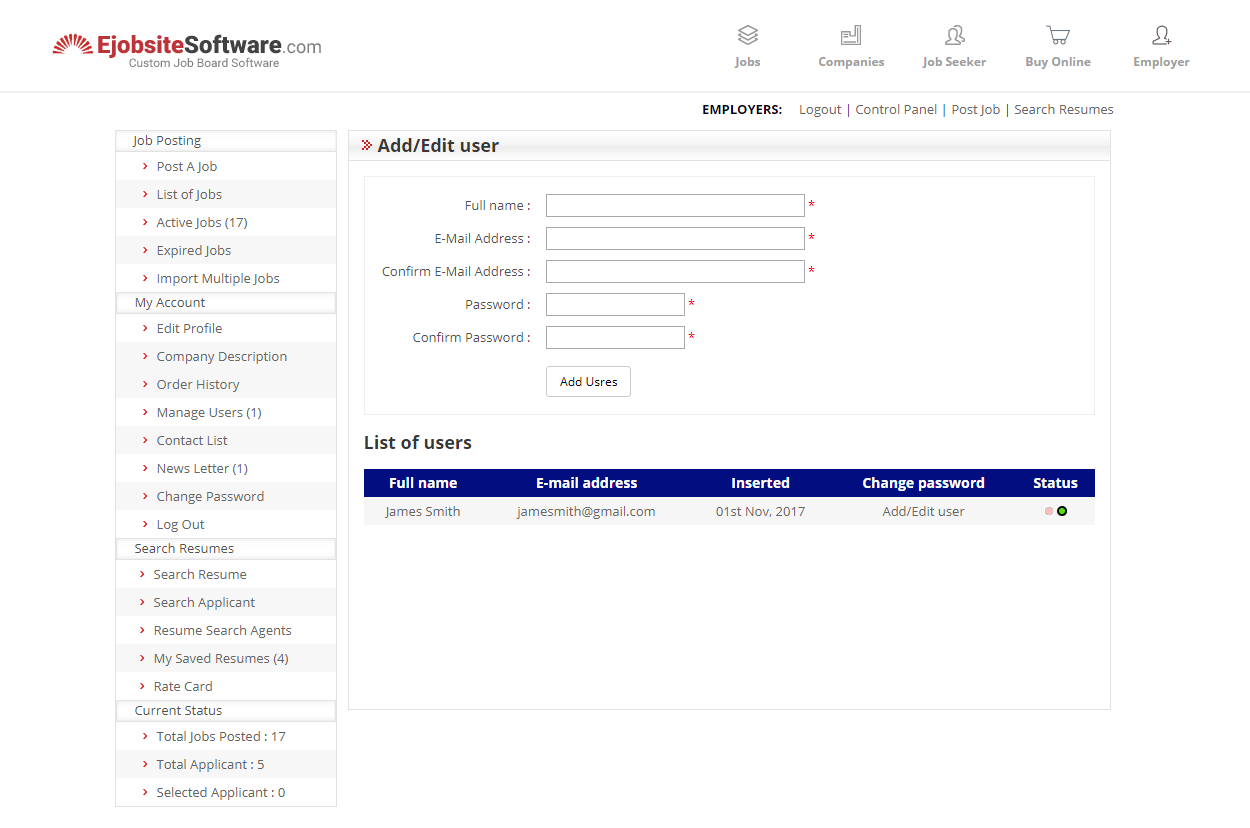Open Import Multiple Jobs in sidebar
The height and width of the screenshot is (828, 1250).
[218, 279]
